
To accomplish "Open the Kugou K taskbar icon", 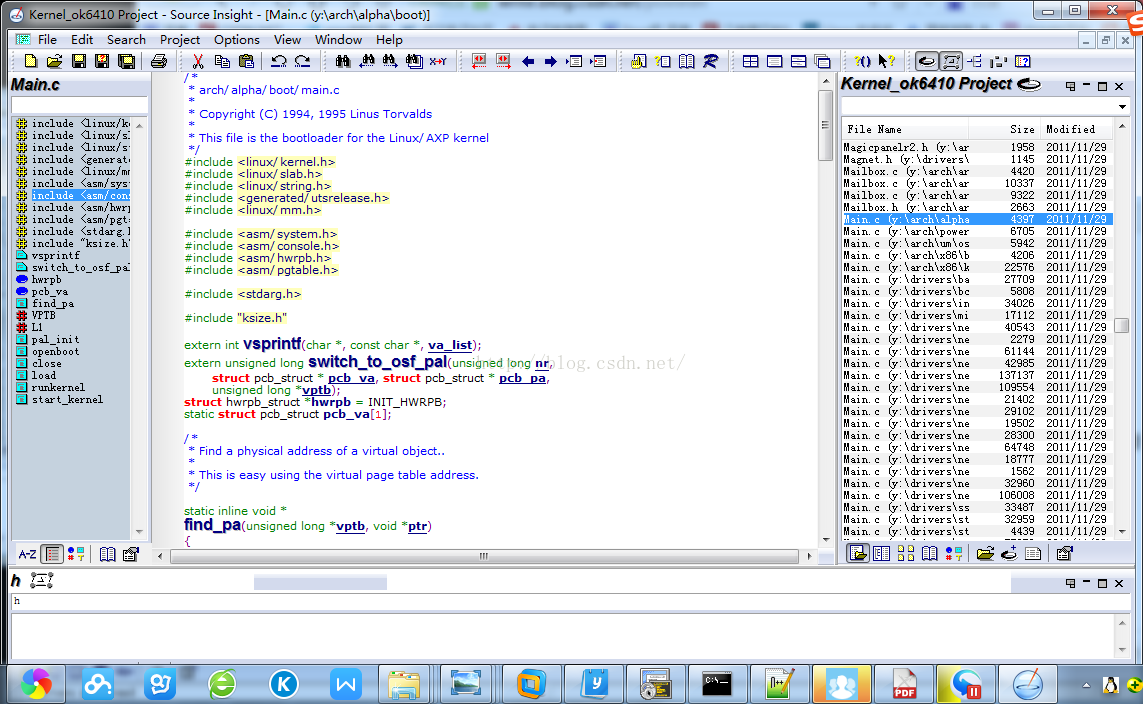I will pyautogui.click(x=284, y=684).
